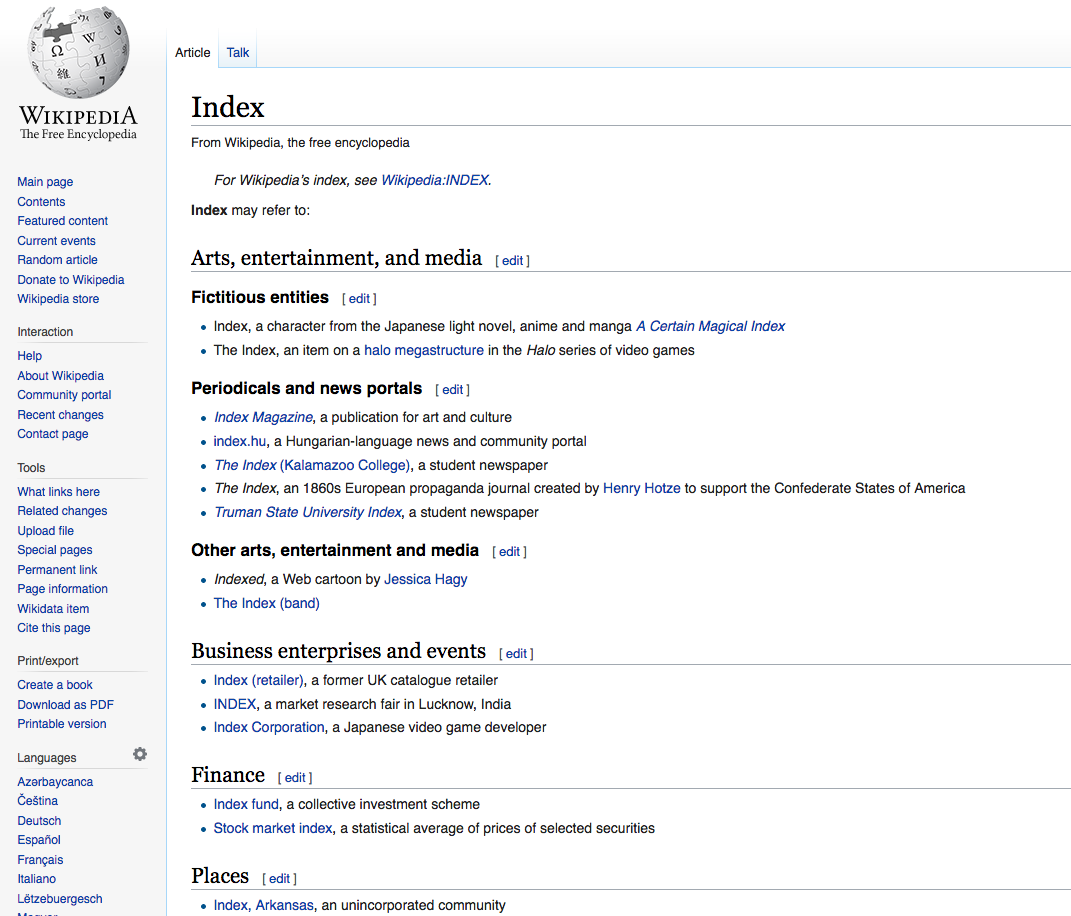The height and width of the screenshot is (916, 1071).
Task: Open the Wikipedia:INDEX link
Action: pyautogui.click(x=435, y=181)
